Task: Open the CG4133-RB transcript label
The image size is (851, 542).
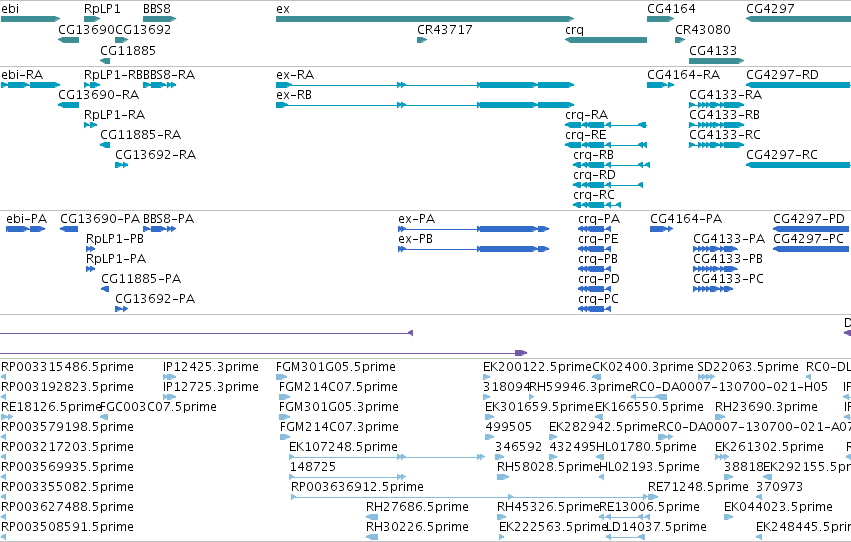Action: (x=725, y=114)
